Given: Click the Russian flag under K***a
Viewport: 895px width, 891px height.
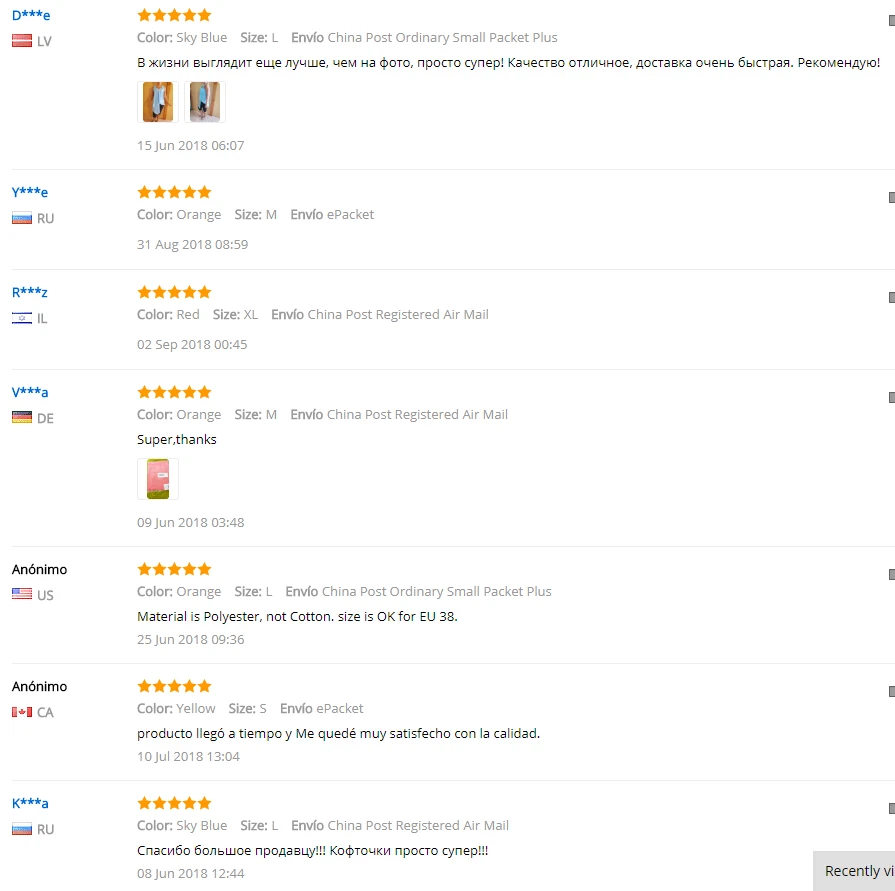Looking at the screenshot, I should pos(22,829).
